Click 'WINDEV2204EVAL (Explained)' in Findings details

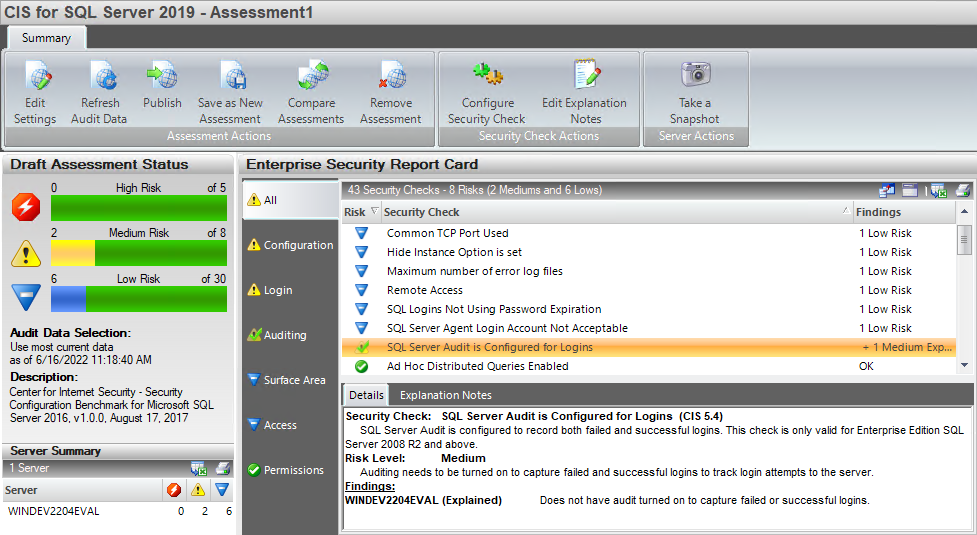423,500
